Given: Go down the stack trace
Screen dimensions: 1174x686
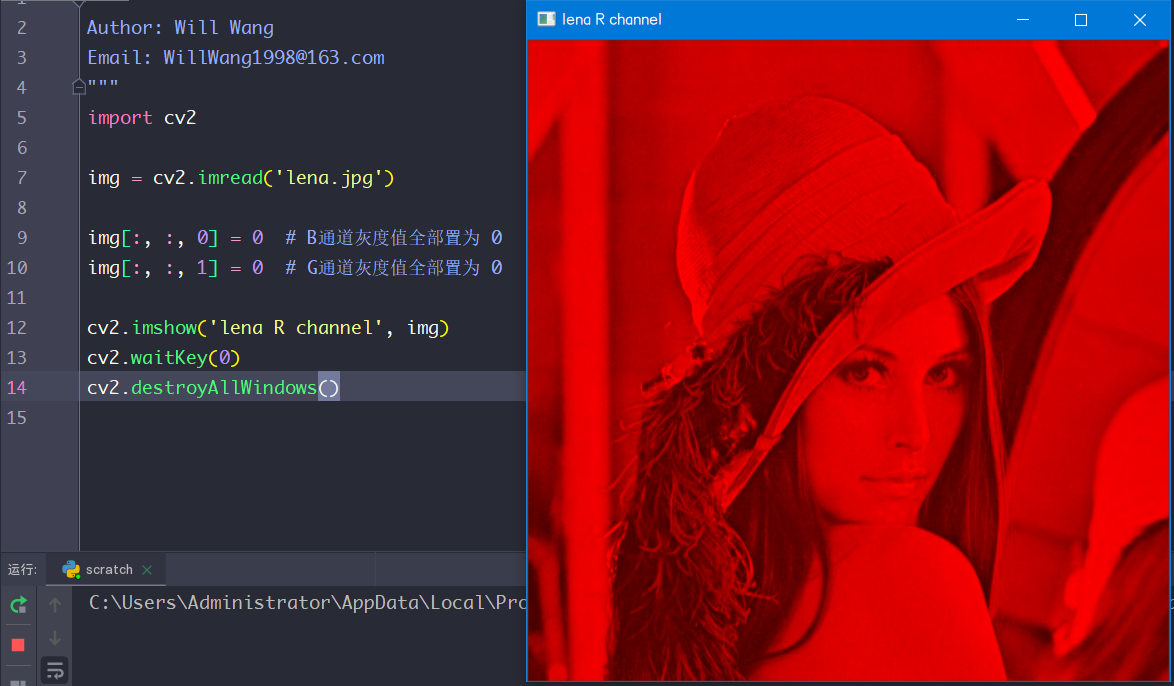Looking at the screenshot, I should coord(55,638).
